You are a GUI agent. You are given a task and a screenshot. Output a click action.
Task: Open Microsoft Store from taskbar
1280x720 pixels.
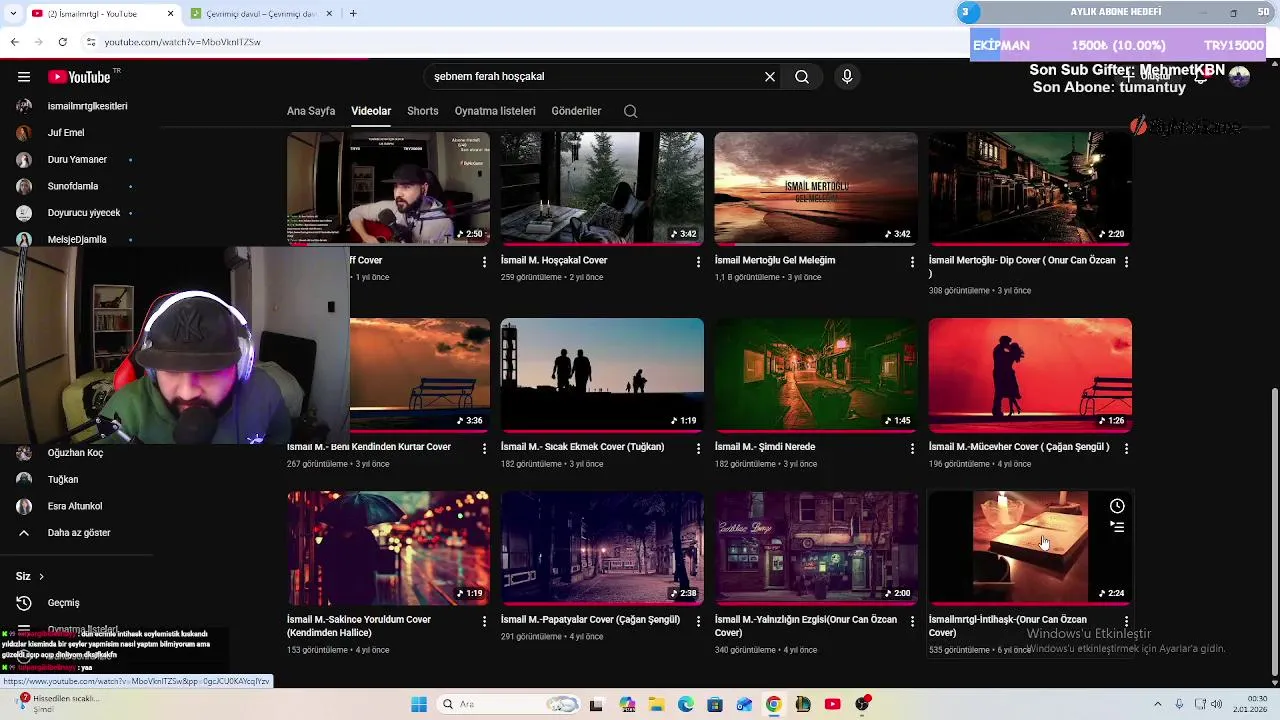click(x=715, y=704)
